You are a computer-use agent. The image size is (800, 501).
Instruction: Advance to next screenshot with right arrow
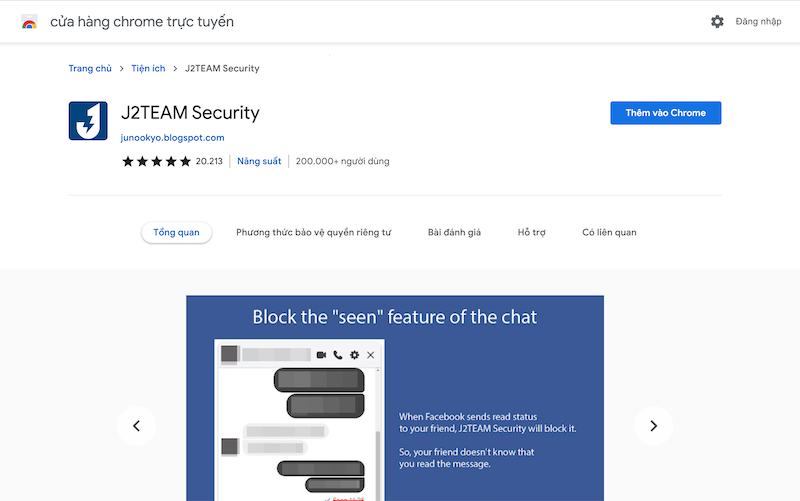tap(653, 426)
